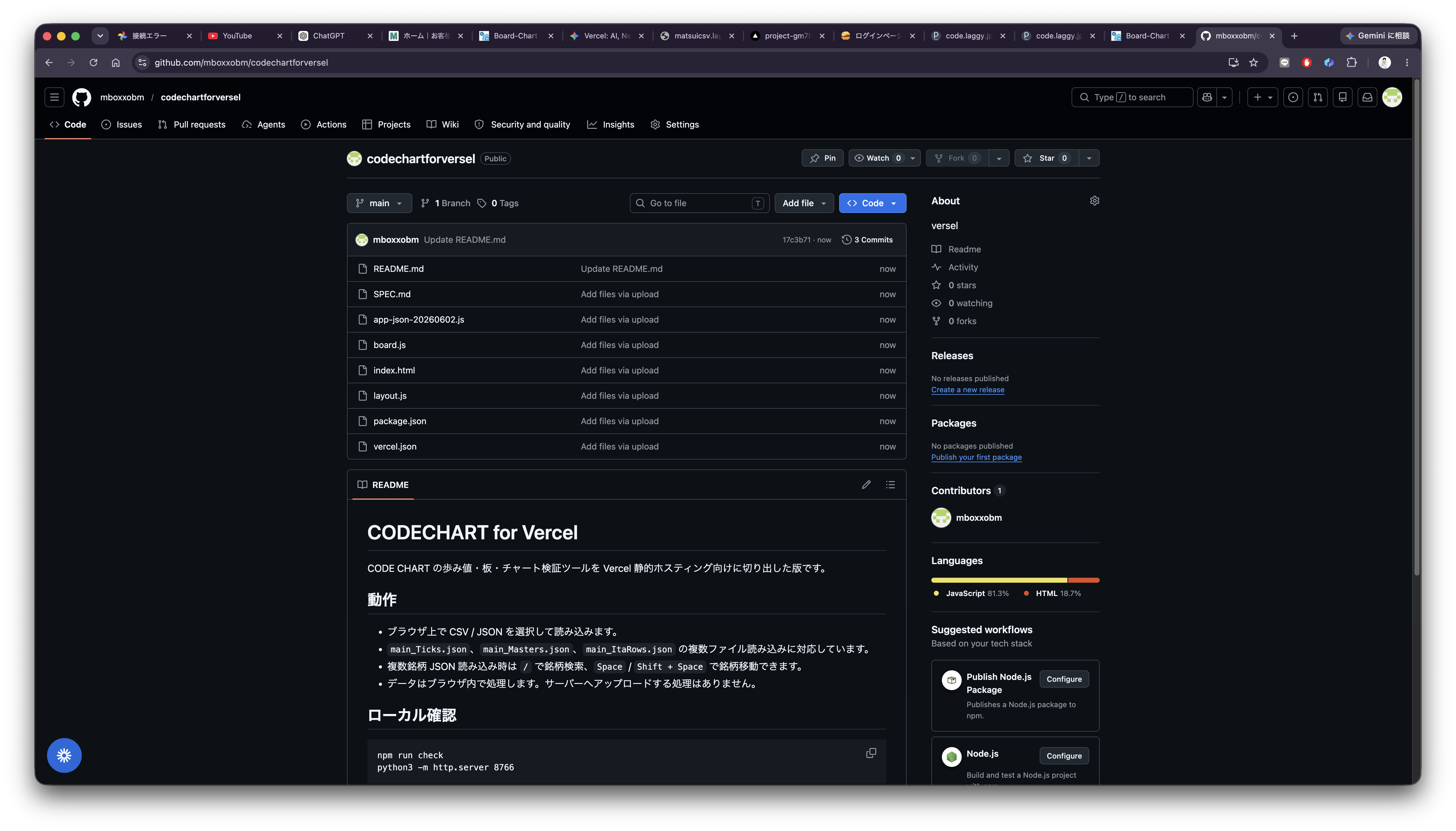Edit About settings with gear icon
Screen dimensions: 1456x831
click(1094, 201)
